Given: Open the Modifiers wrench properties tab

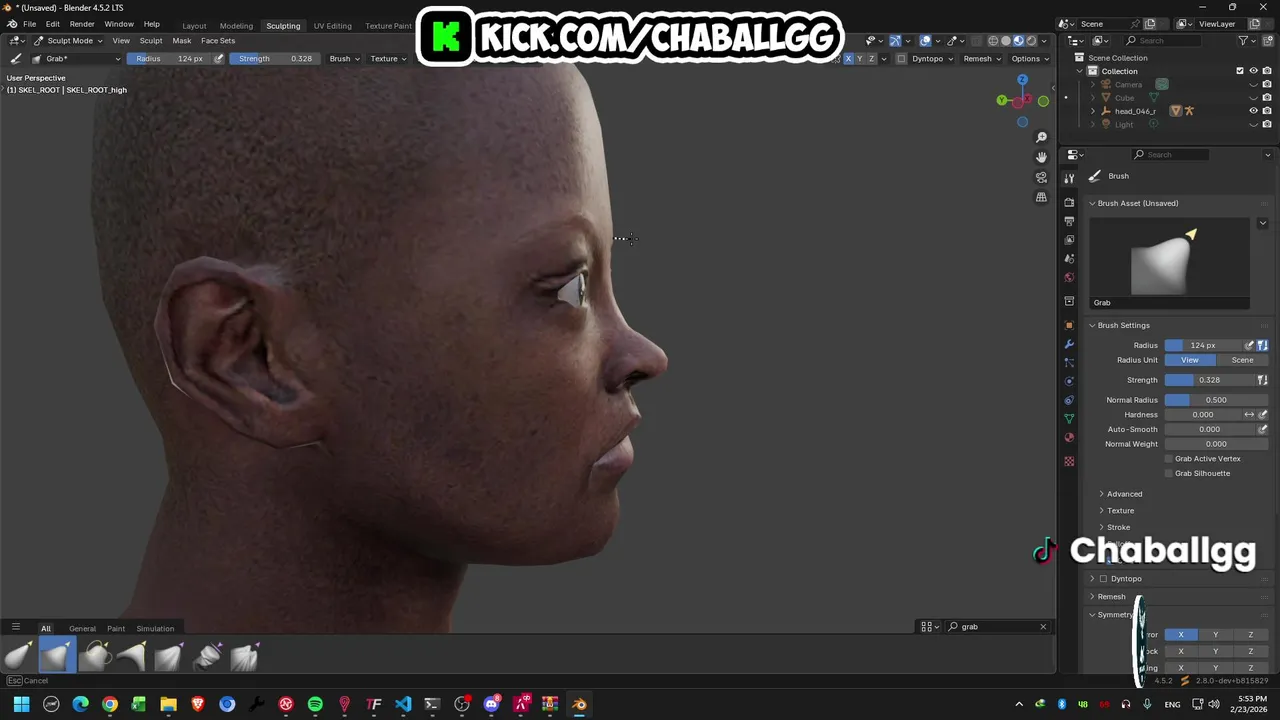Looking at the screenshot, I should 1069,344.
